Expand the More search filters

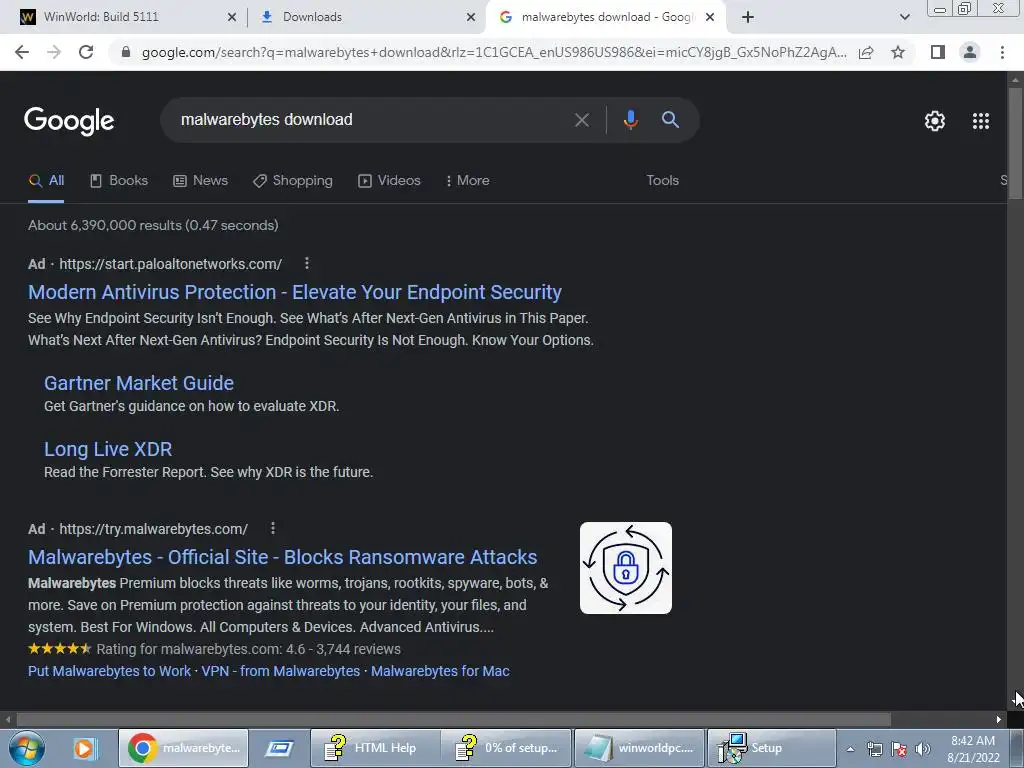pyautogui.click(x=467, y=181)
